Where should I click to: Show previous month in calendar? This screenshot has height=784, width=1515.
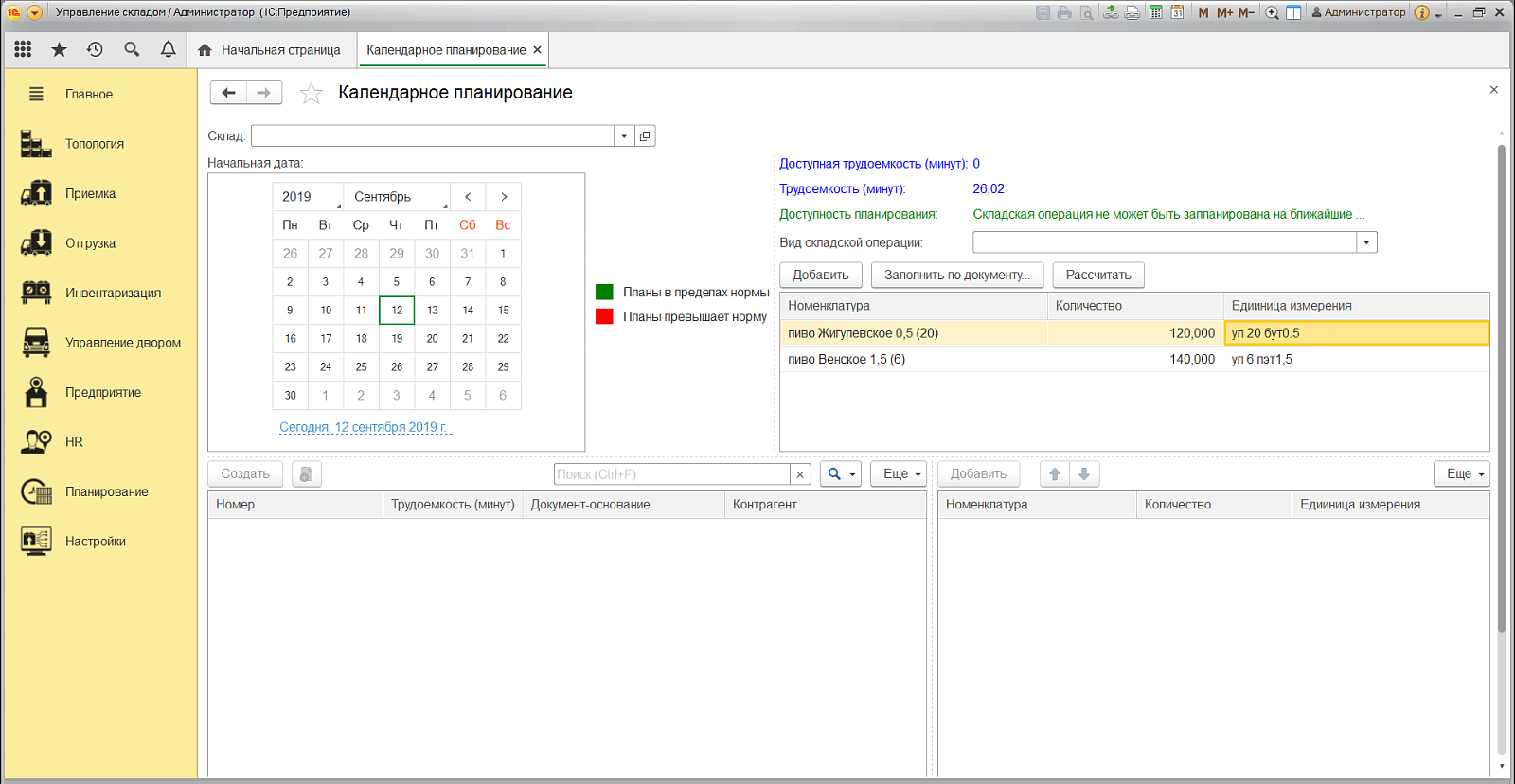pos(468,196)
